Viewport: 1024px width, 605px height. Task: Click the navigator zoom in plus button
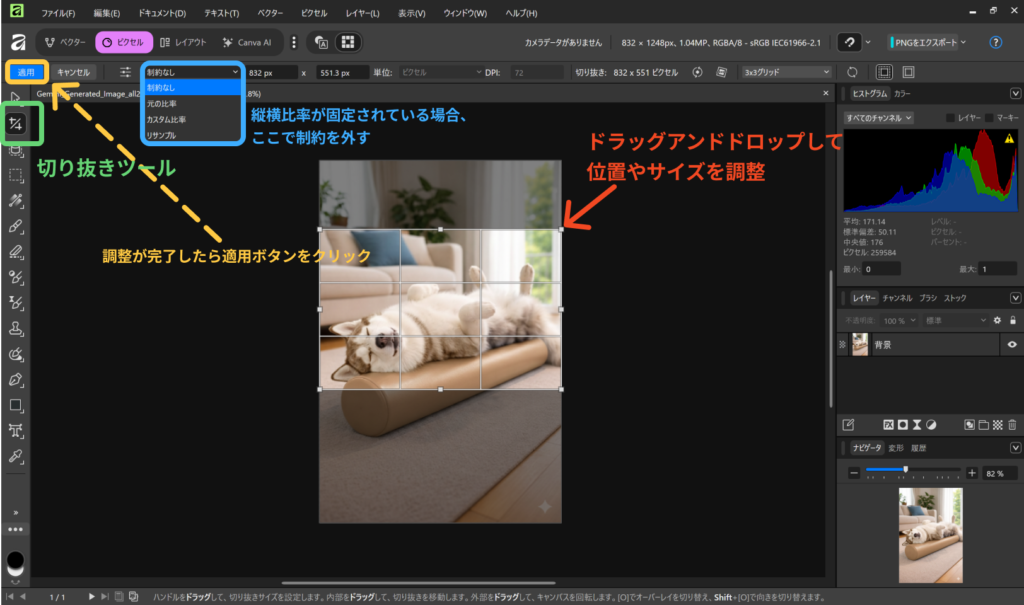pyautogui.click(x=971, y=472)
